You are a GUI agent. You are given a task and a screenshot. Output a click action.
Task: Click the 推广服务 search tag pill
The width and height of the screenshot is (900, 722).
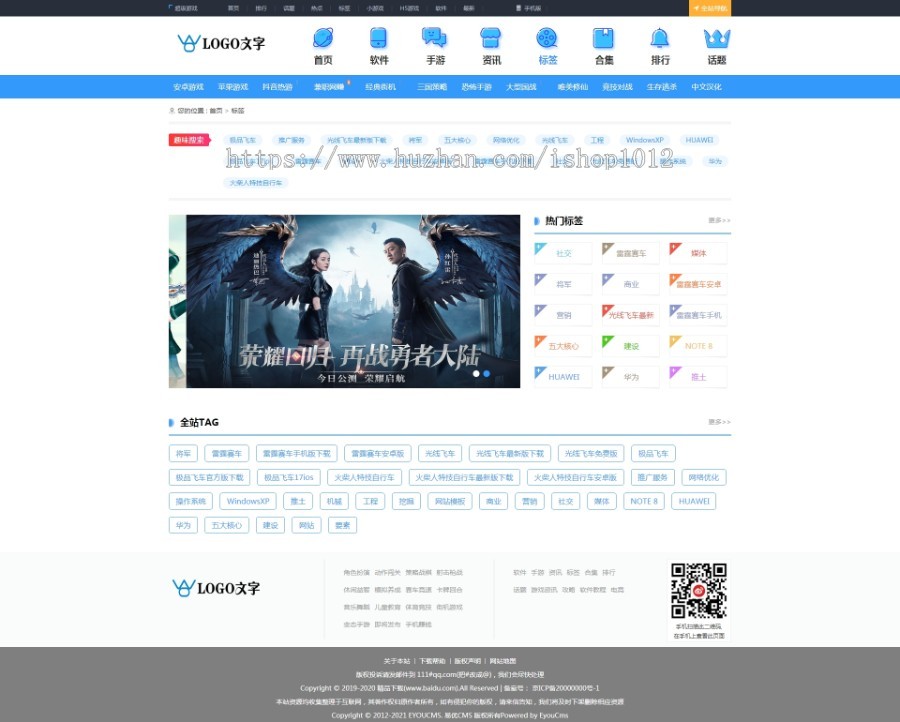291,140
